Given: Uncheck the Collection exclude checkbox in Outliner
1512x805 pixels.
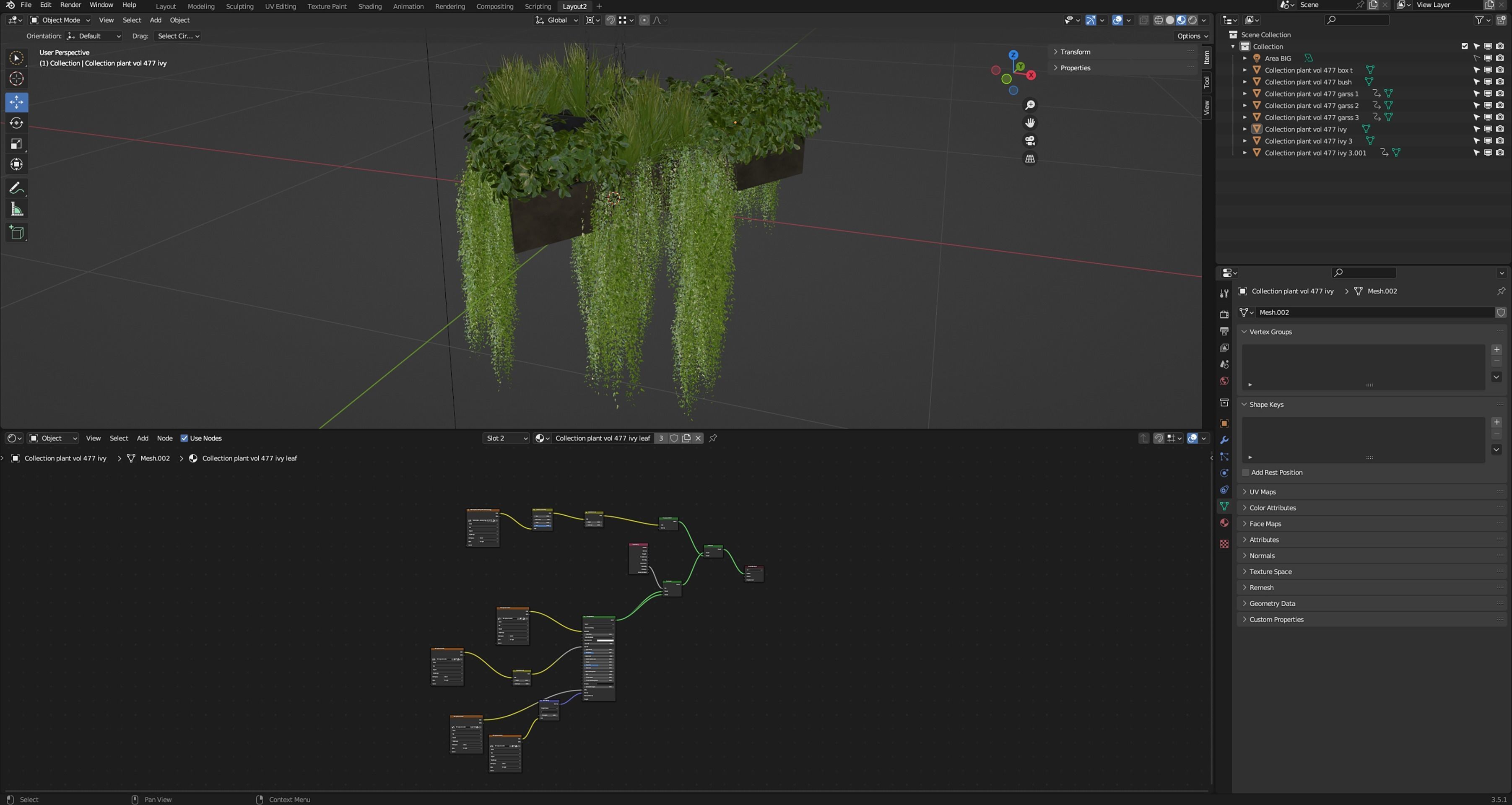Looking at the screenshot, I should click(x=1465, y=47).
